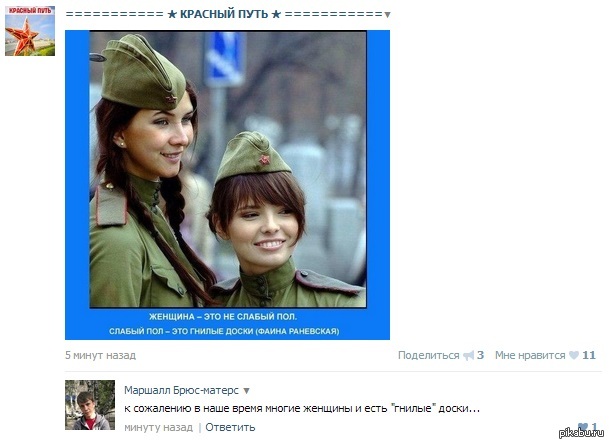Click the 'минуту назад' comment timestamp

[x=158, y=427]
